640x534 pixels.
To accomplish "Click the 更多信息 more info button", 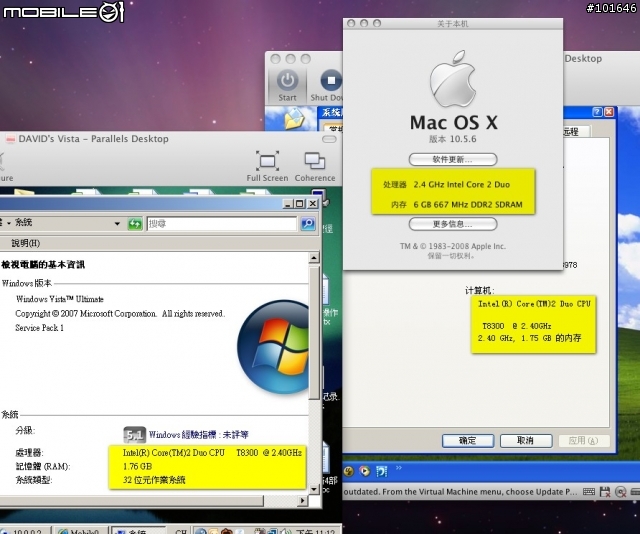I will [x=453, y=224].
